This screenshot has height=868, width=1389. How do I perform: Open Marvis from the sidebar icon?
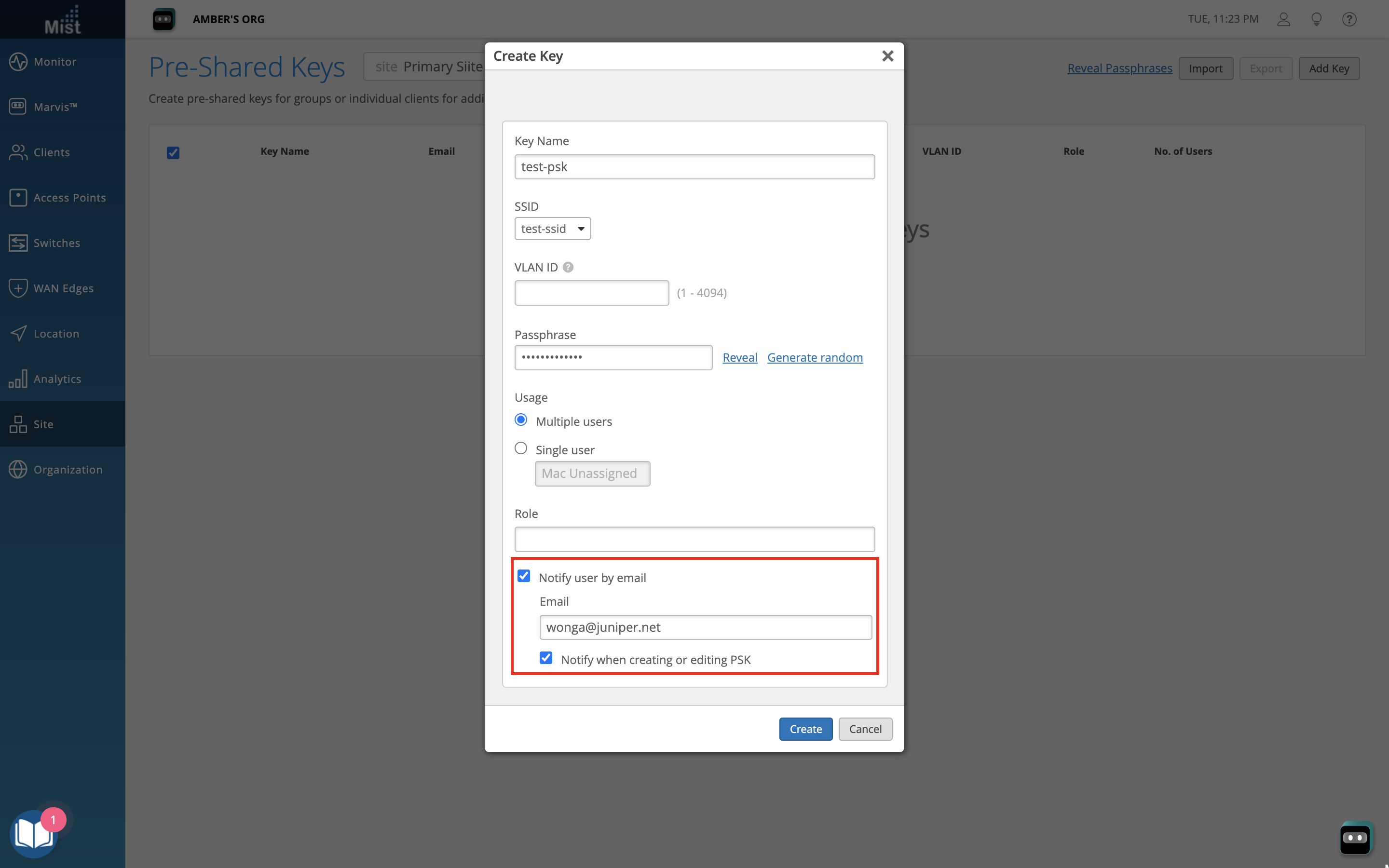(x=18, y=107)
